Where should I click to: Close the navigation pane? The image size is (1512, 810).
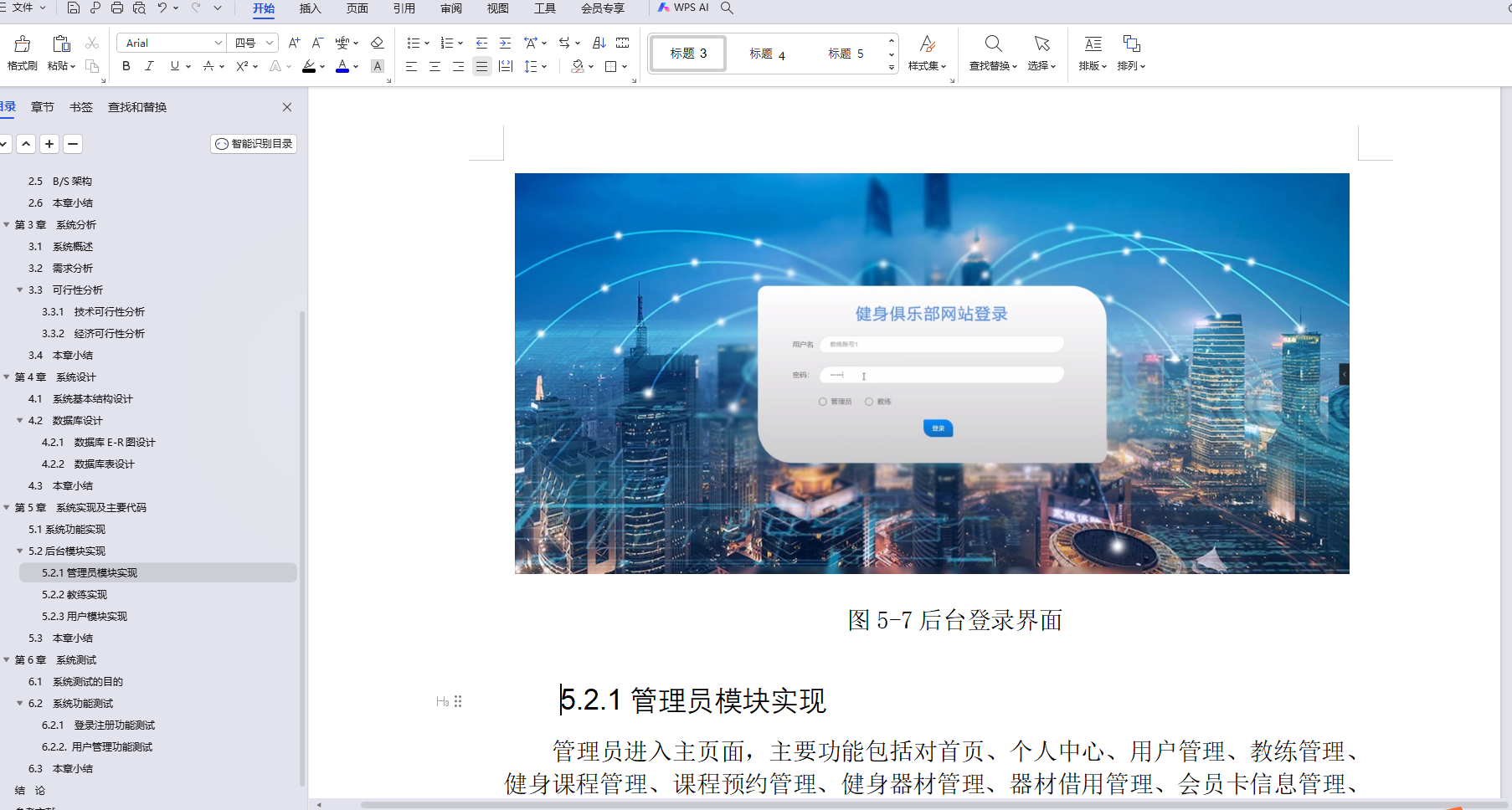tap(287, 107)
